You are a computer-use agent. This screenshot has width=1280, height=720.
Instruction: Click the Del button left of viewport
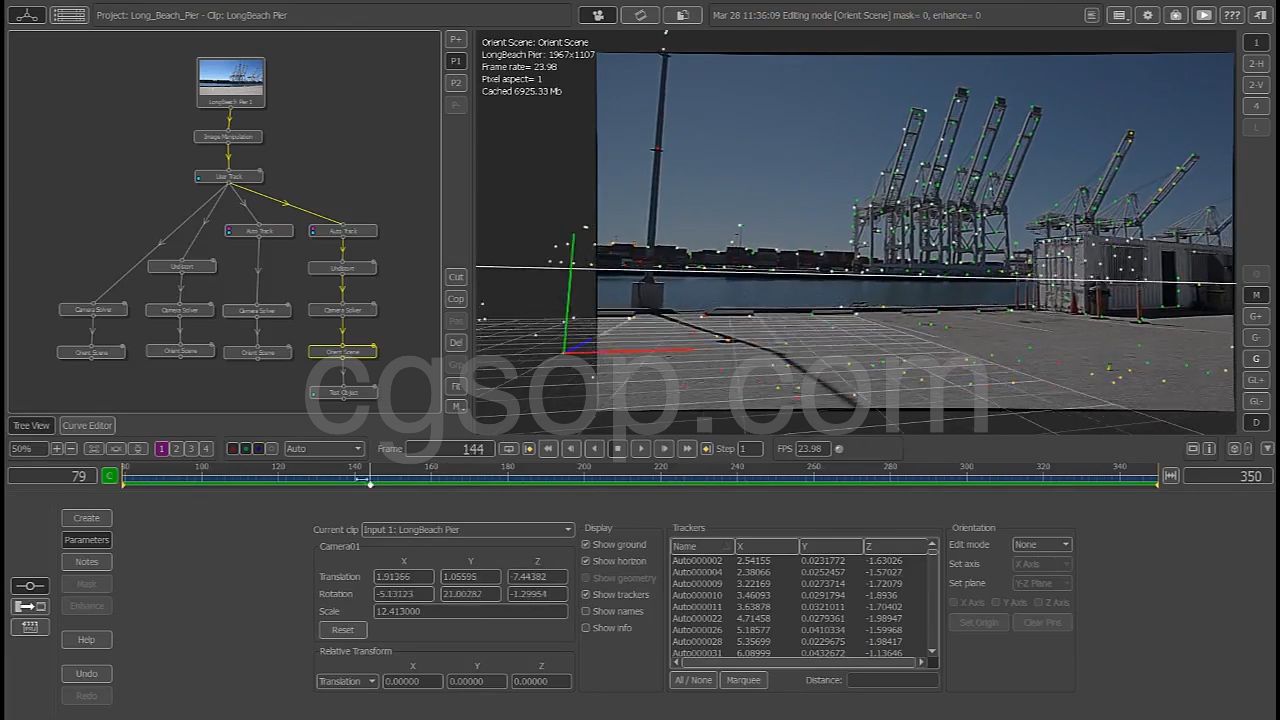click(x=456, y=342)
